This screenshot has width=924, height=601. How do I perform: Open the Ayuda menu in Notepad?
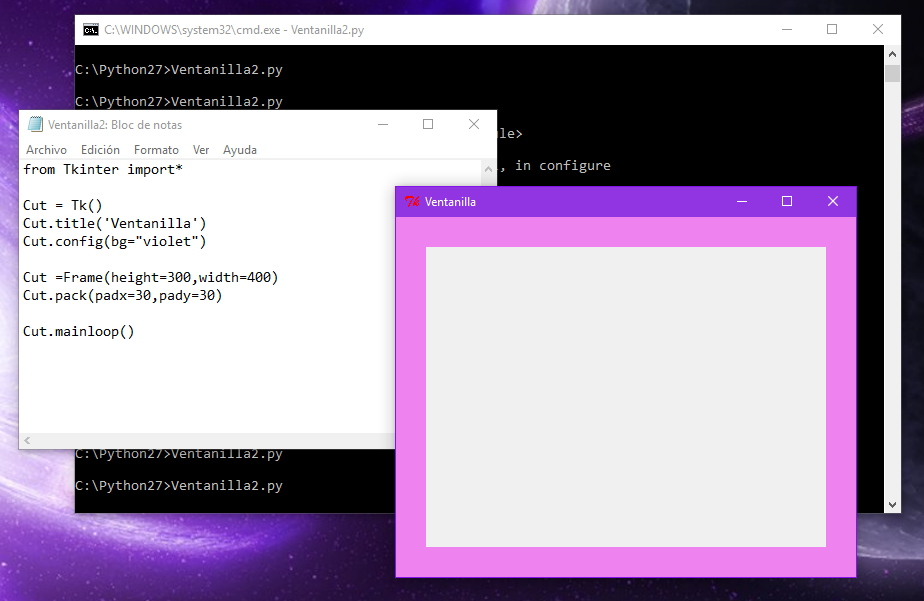[x=240, y=149]
